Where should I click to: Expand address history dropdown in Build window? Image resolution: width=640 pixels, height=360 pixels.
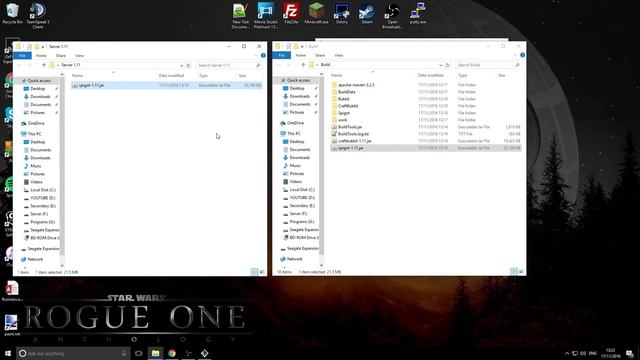[x=440, y=65]
